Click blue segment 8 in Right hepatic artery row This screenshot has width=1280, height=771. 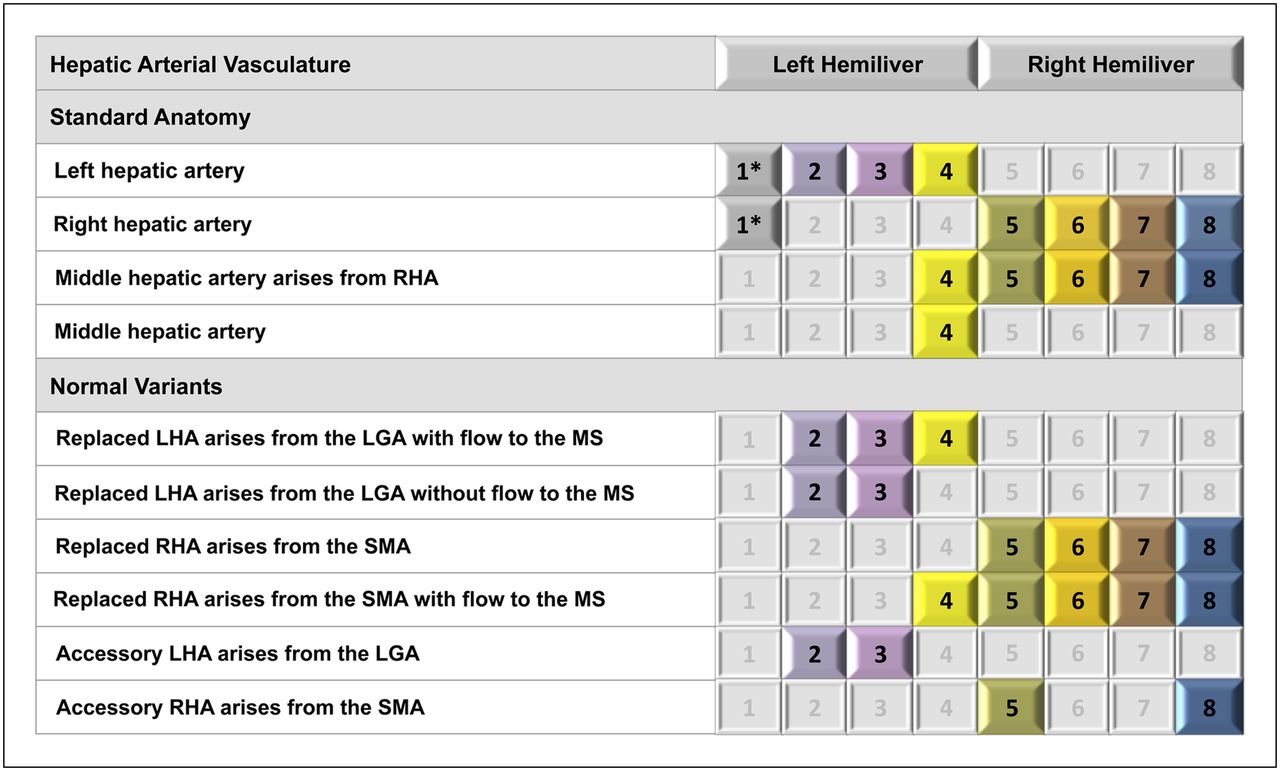(x=1209, y=225)
